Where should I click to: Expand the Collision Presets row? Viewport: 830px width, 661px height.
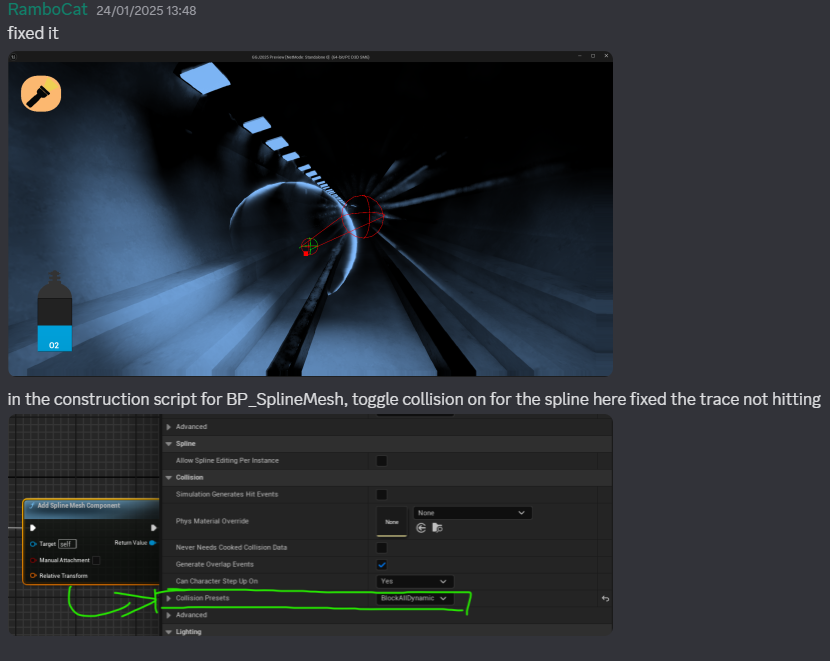coord(169,598)
